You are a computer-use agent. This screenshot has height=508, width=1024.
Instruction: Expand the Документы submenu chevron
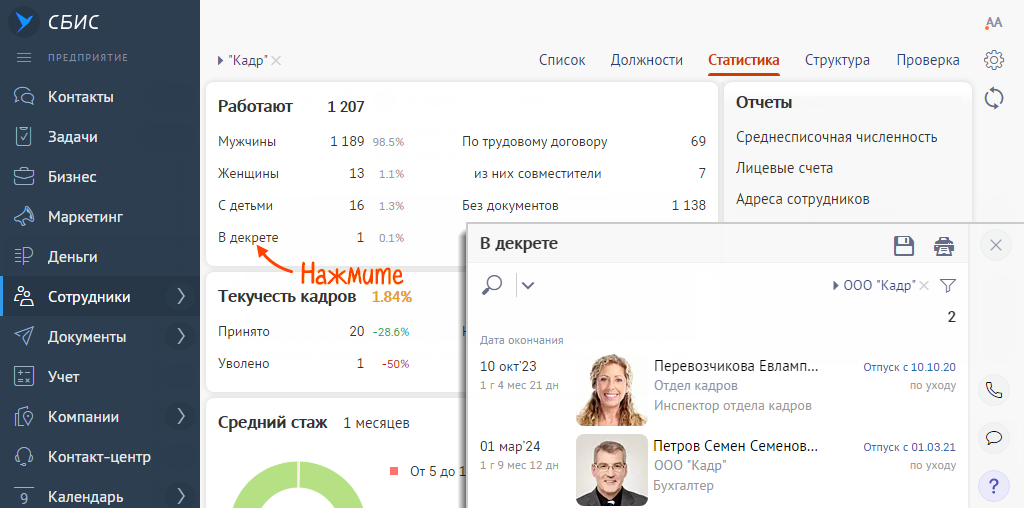pyautogui.click(x=181, y=337)
